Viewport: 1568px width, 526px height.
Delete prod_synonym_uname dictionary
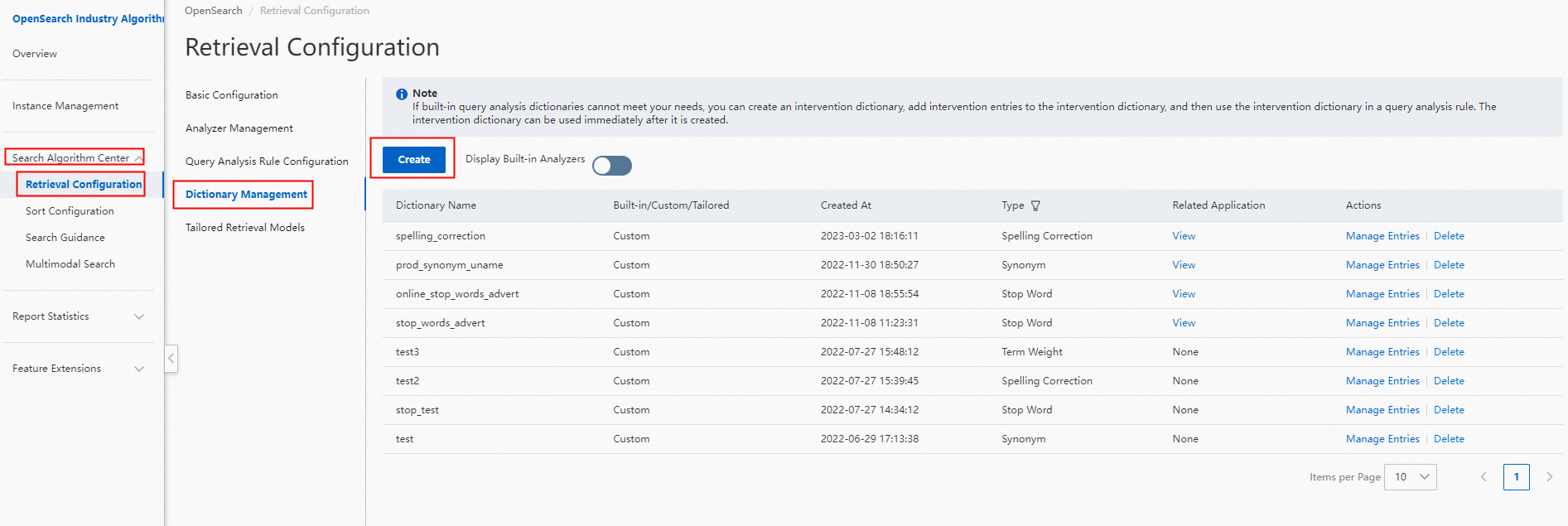coord(1449,265)
